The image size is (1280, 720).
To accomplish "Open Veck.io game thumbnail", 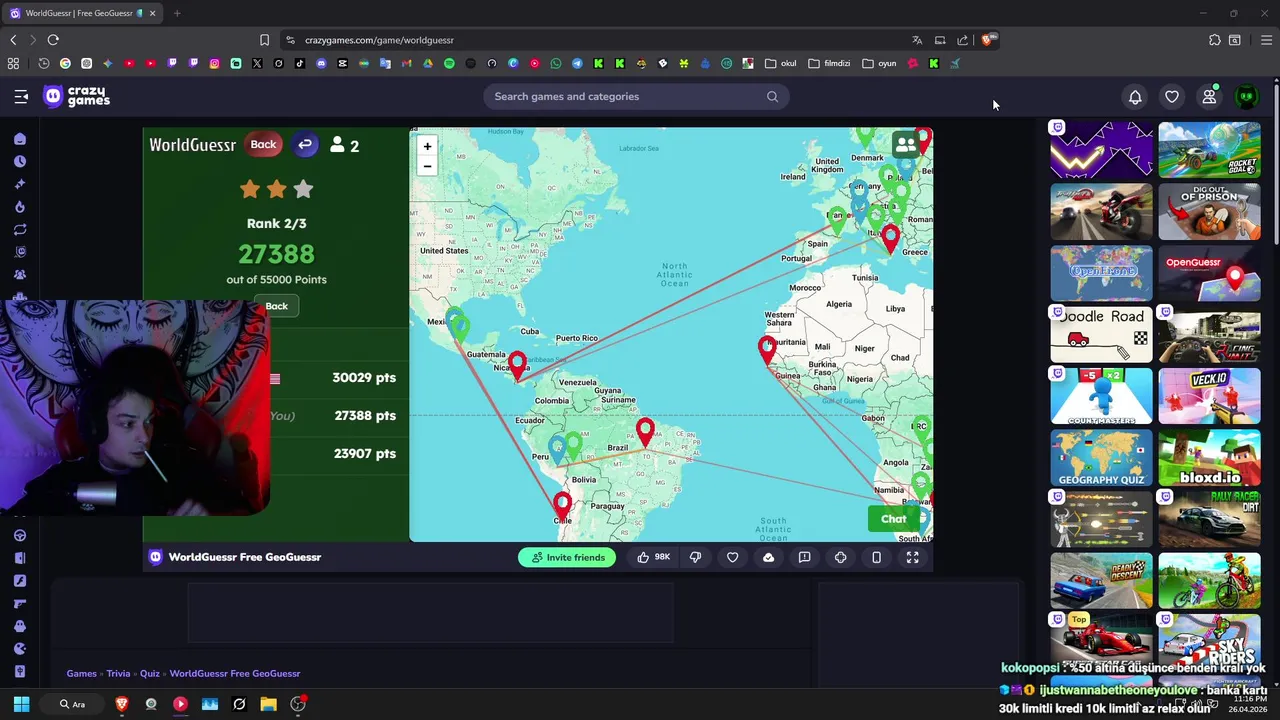I will (1209, 397).
